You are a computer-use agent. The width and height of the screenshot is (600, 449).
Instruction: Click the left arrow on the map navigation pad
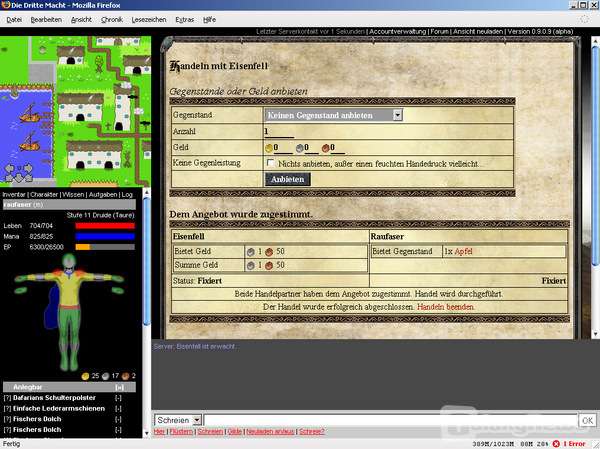(x=9, y=169)
